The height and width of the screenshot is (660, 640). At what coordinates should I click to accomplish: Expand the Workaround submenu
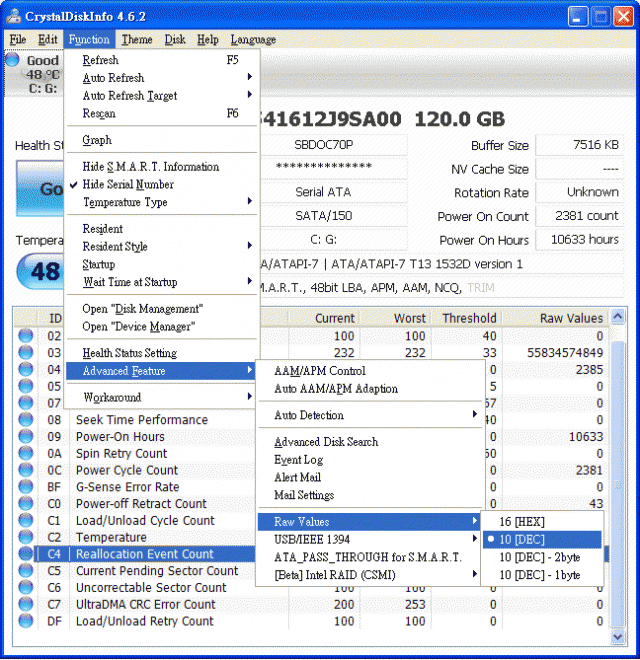pos(162,397)
